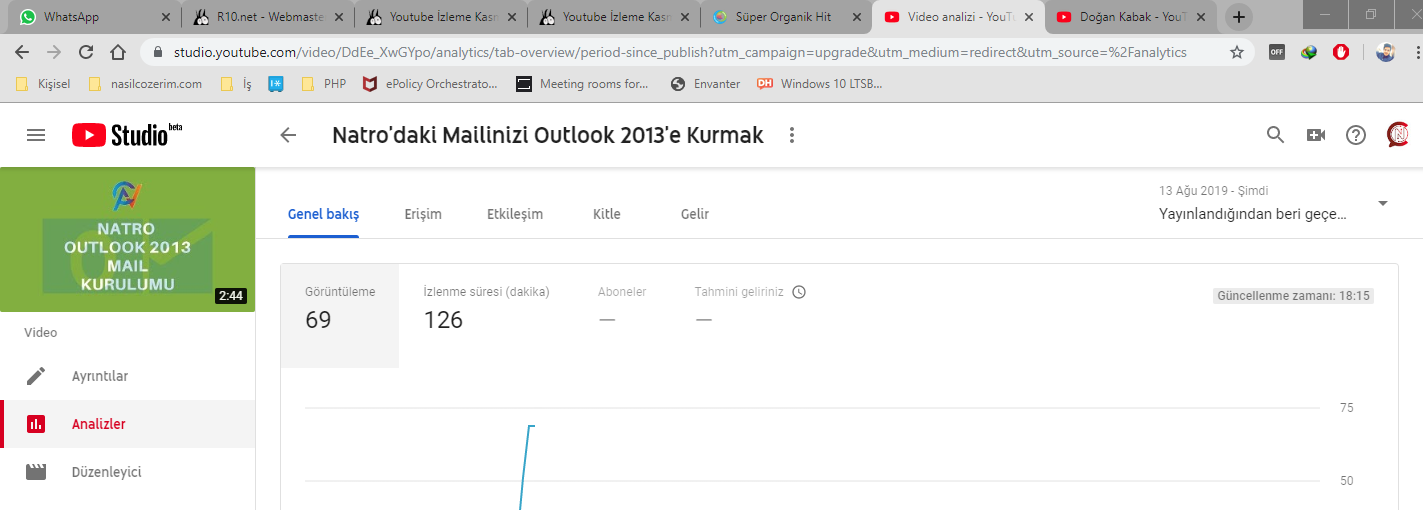Image resolution: width=1423 pixels, height=510 pixels.
Task: Switch to the Gelir tab
Action: tap(695, 214)
